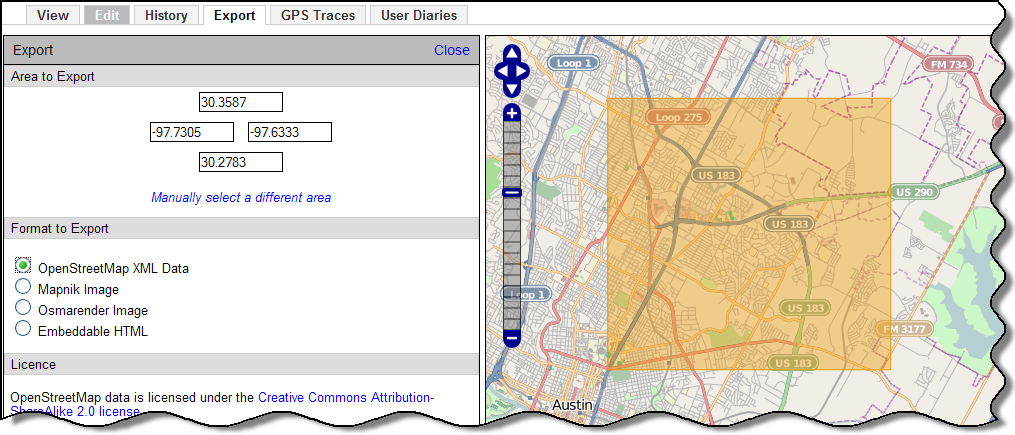
Task: Pan the map right with the east arrow
Action: (521, 71)
